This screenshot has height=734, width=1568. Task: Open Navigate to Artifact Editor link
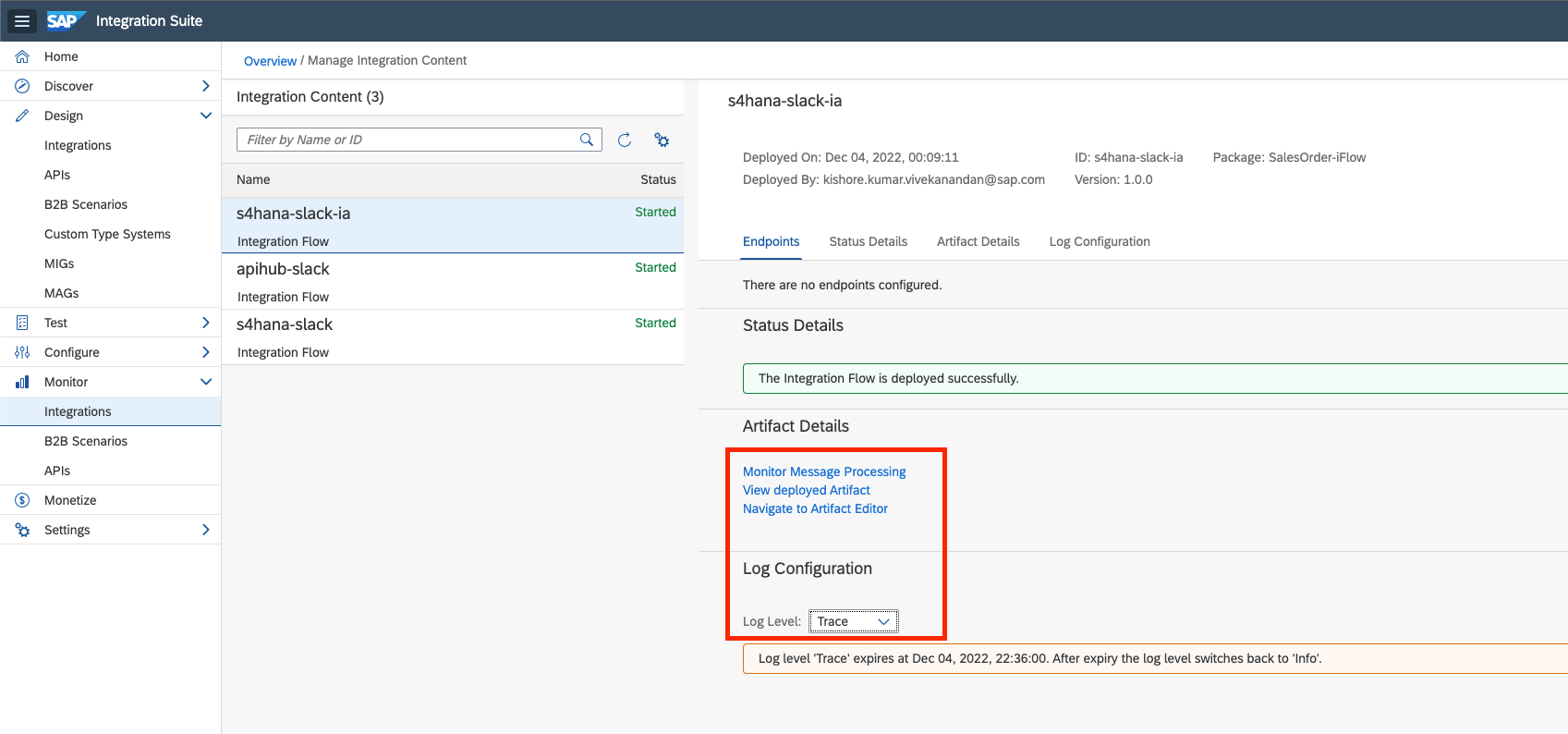tap(815, 508)
